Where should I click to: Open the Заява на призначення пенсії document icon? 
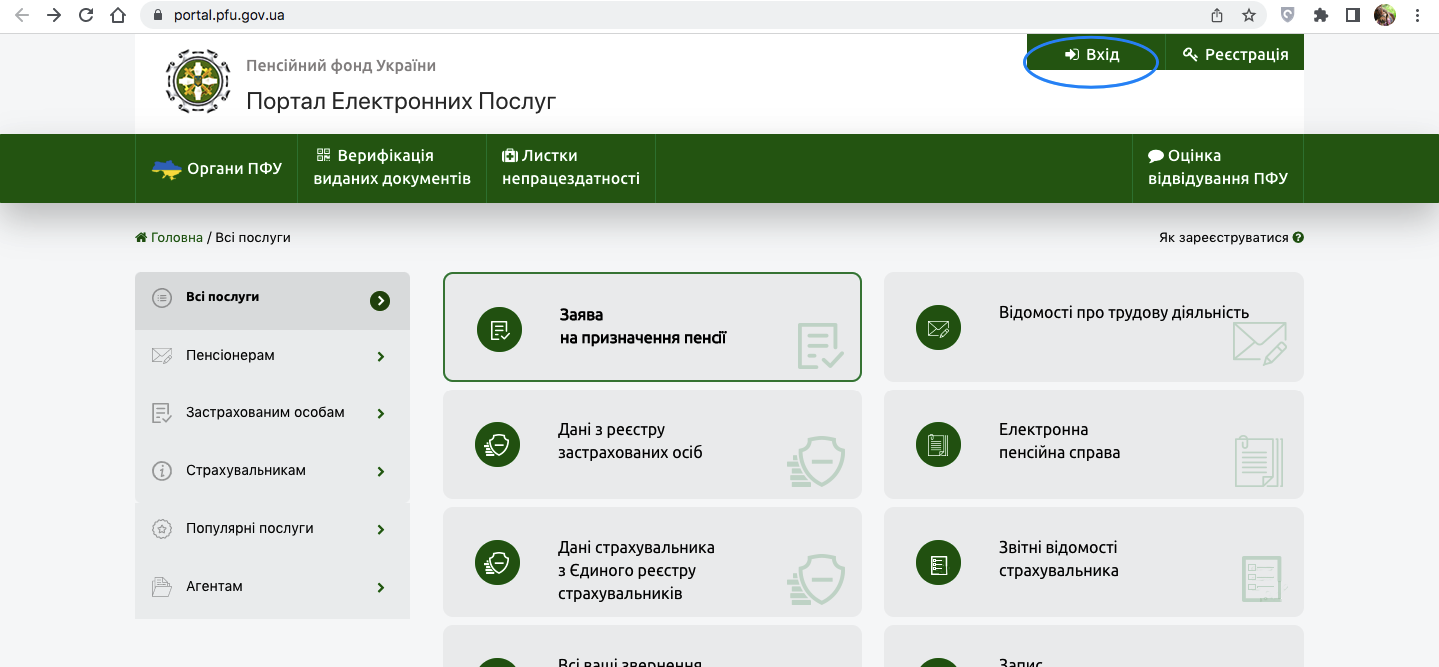click(499, 327)
